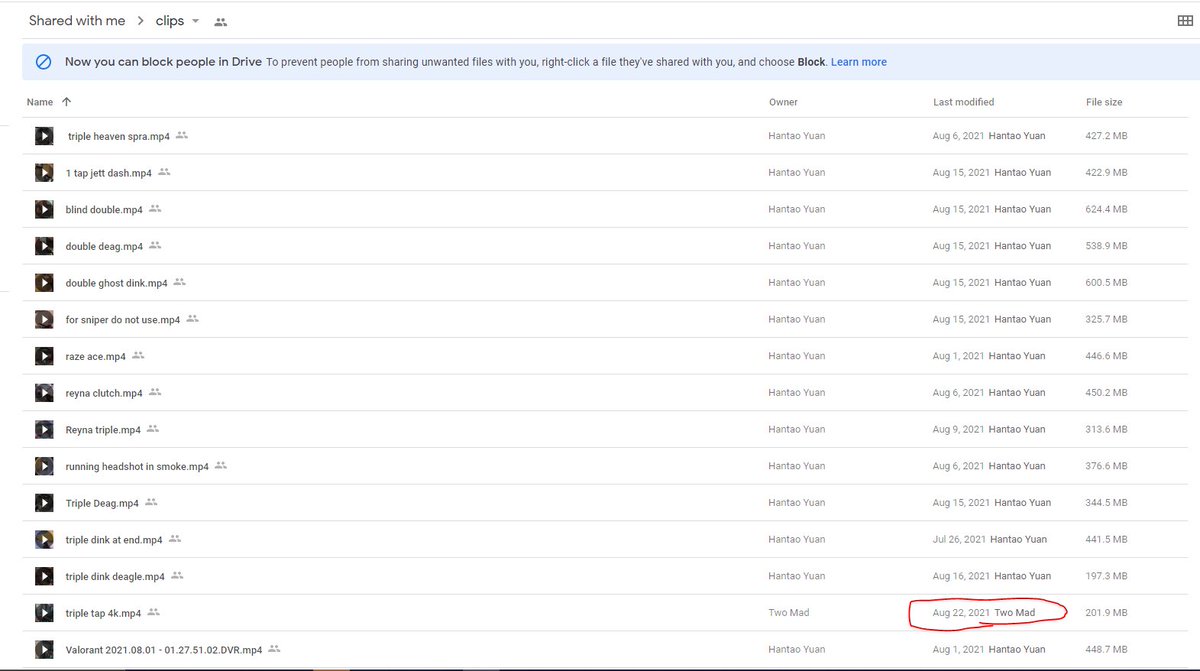Open the clips folder dropdown menu
1200x671 pixels.
(x=195, y=22)
